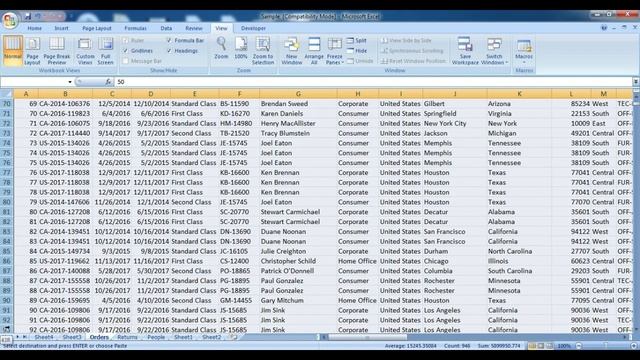Click the Save icon in Quick Access toolbar

(x=28, y=16)
